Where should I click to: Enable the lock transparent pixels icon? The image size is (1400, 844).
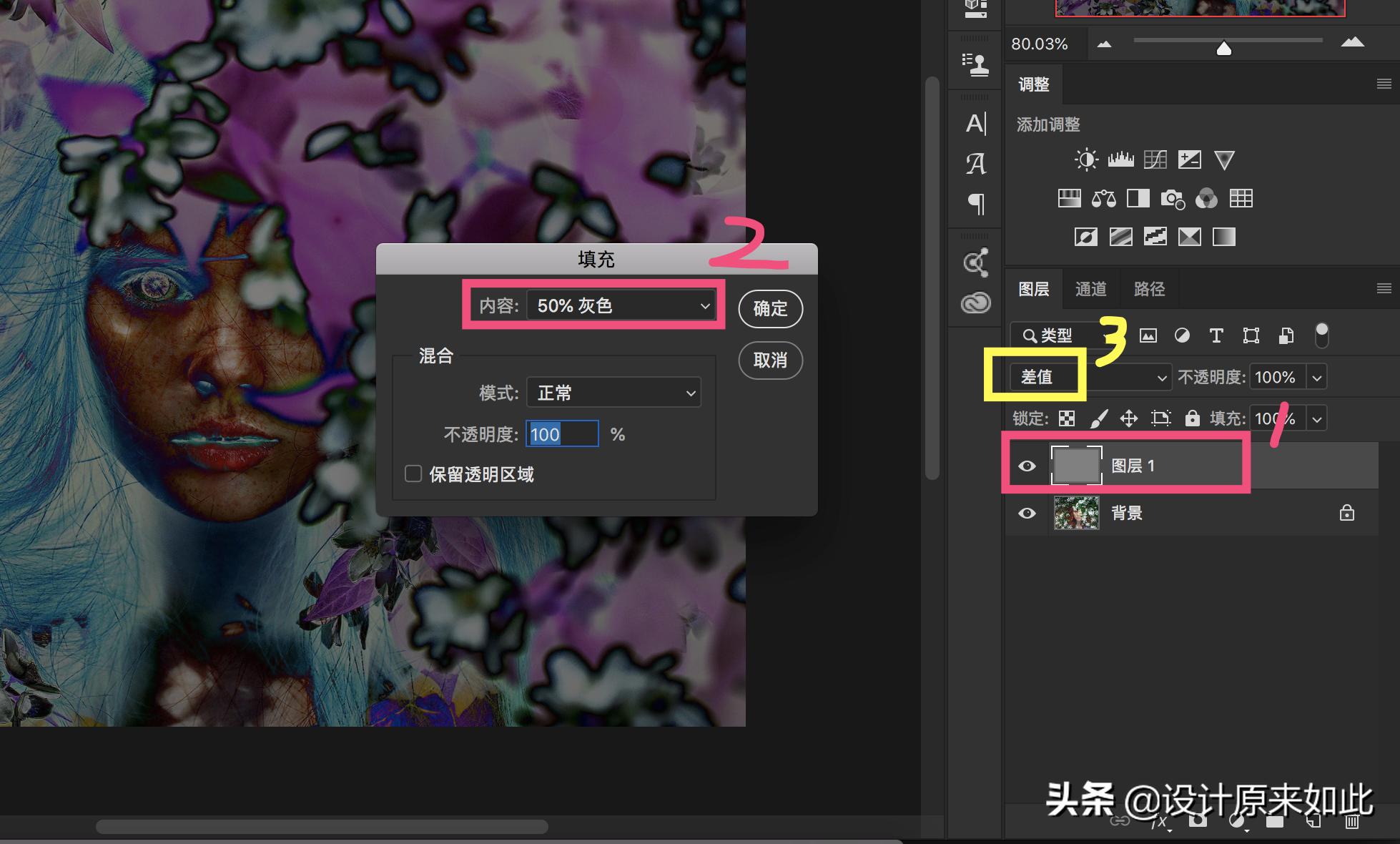click(x=1066, y=418)
